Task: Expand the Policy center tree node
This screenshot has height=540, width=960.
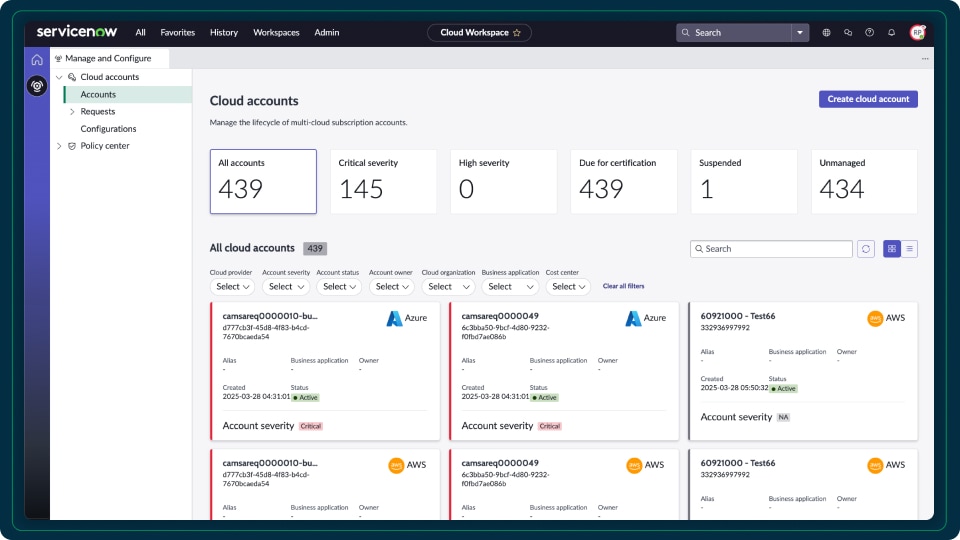Action: [x=59, y=146]
